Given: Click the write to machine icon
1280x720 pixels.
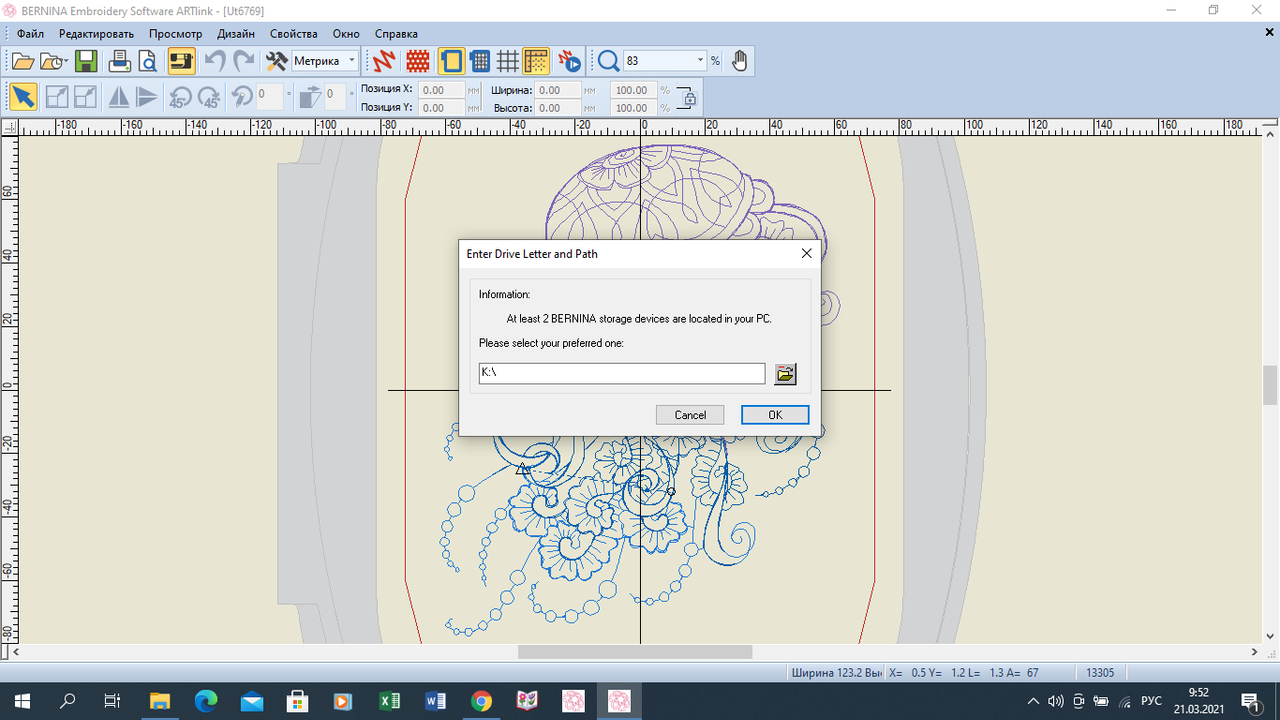Looking at the screenshot, I should 181,61.
